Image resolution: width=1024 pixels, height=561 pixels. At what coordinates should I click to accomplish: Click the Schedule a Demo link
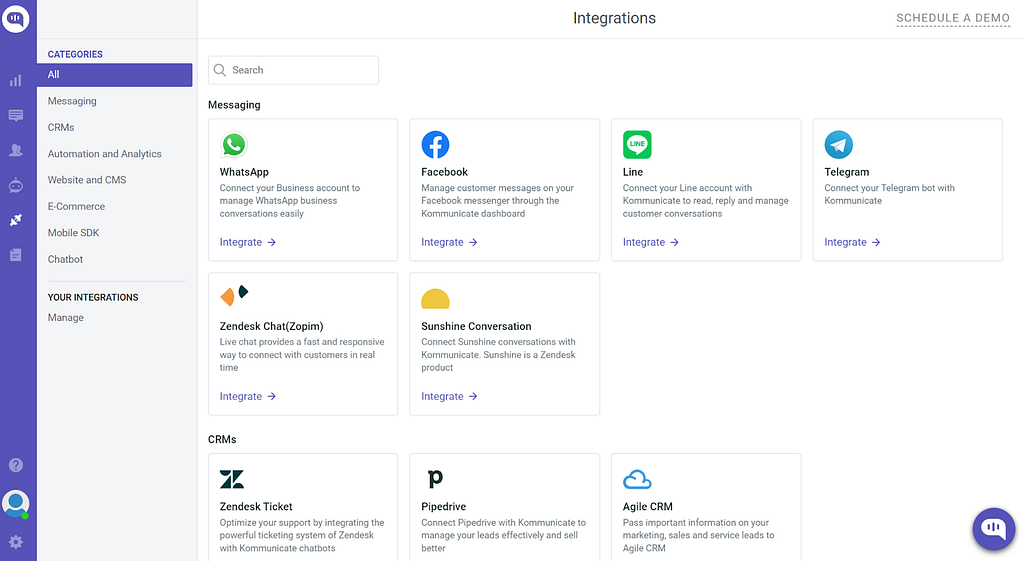[953, 18]
